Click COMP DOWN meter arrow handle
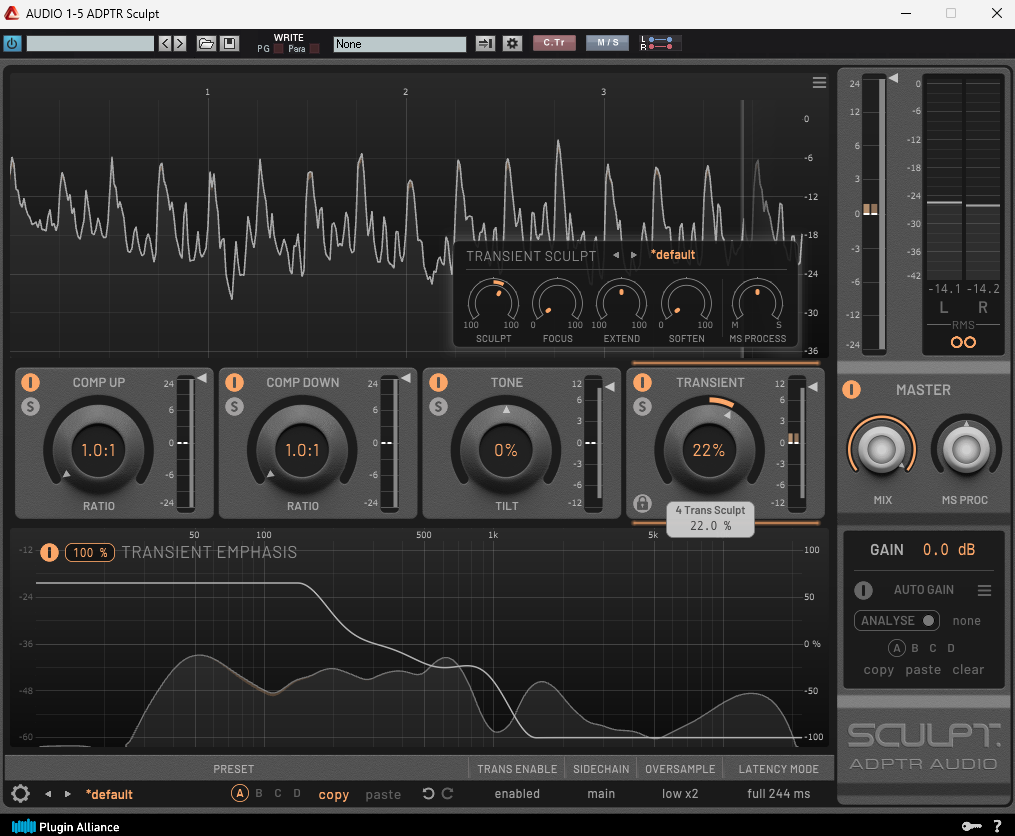This screenshot has height=836, width=1015. [x=407, y=378]
